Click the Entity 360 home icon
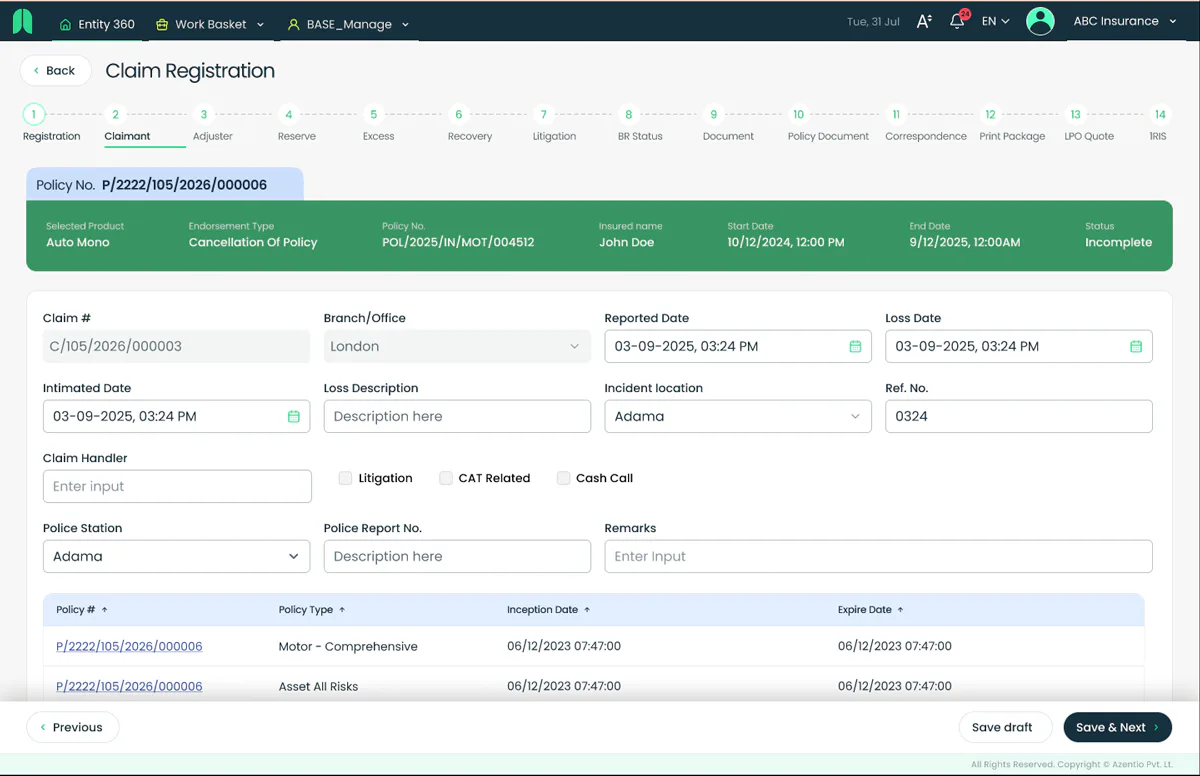This screenshot has width=1200, height=776. click(66, 24)
